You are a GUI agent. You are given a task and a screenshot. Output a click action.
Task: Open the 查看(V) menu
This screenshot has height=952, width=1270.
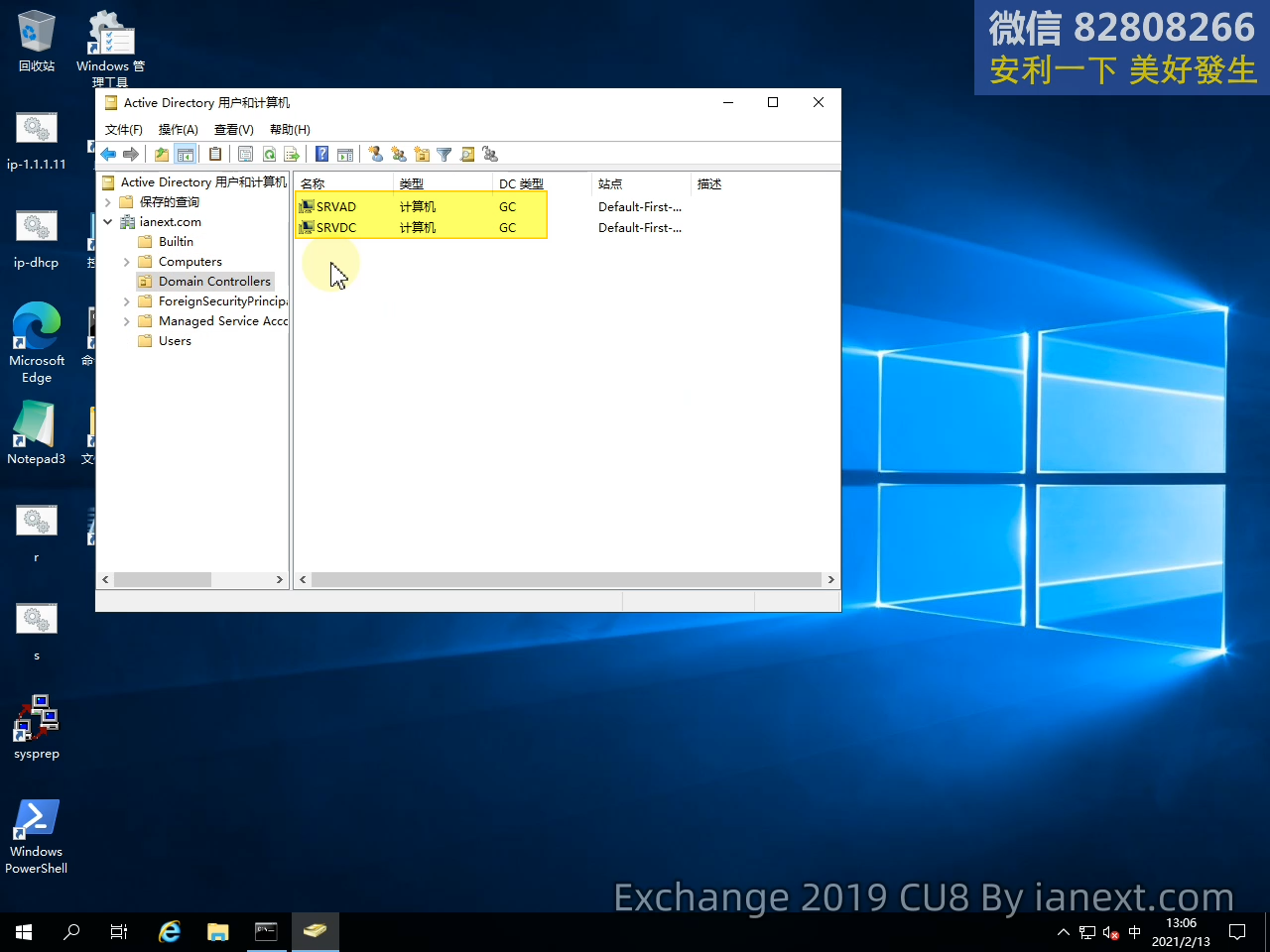234,130
